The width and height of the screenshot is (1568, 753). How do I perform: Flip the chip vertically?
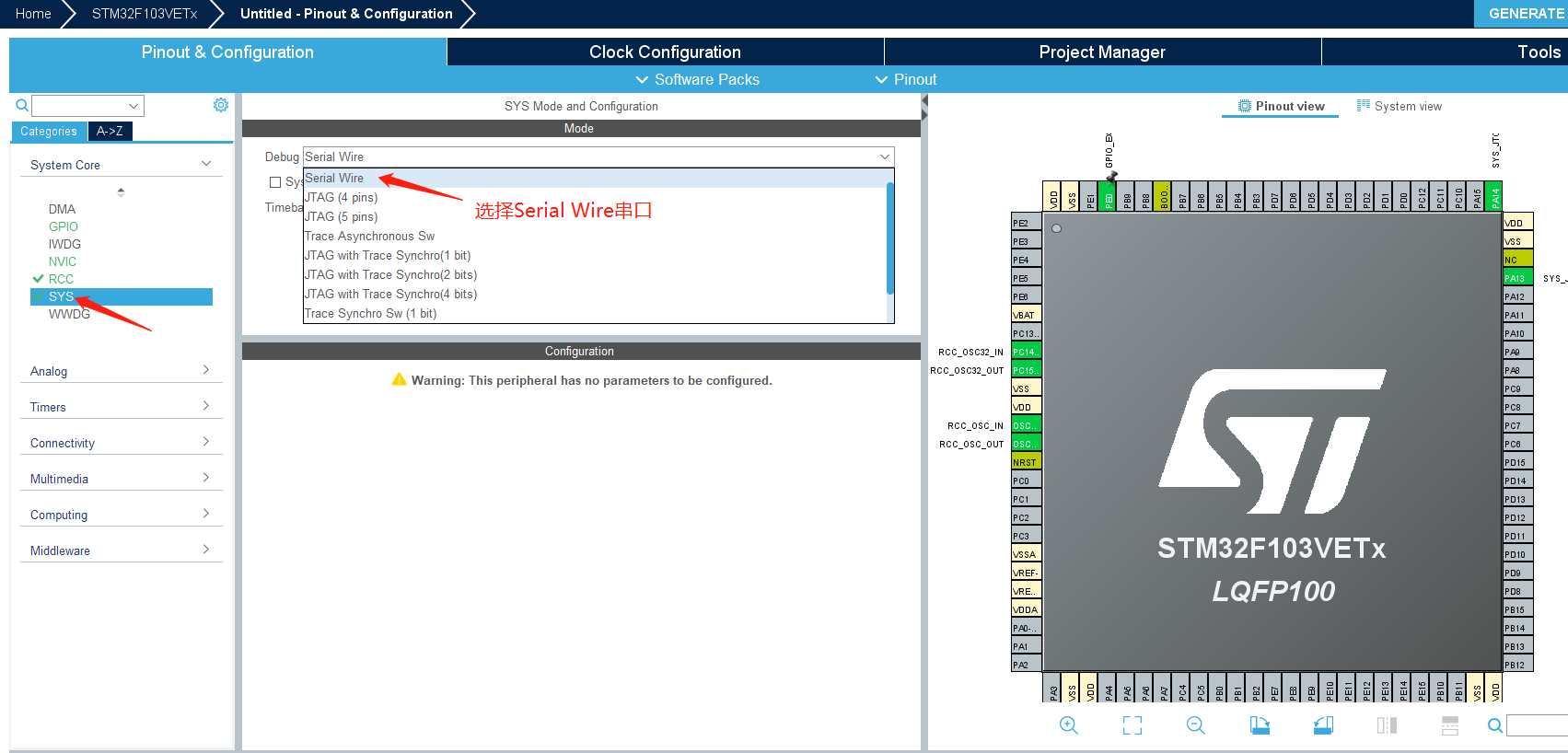[x=1450, y=725]
